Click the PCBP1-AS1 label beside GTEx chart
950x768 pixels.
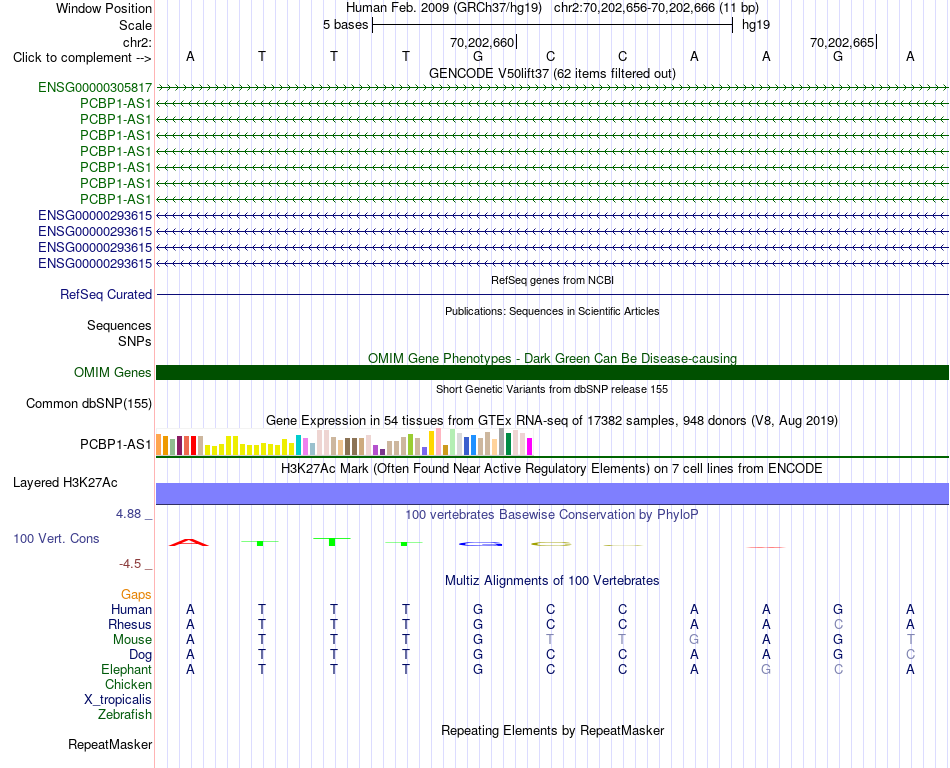click(x=116, y=445)
